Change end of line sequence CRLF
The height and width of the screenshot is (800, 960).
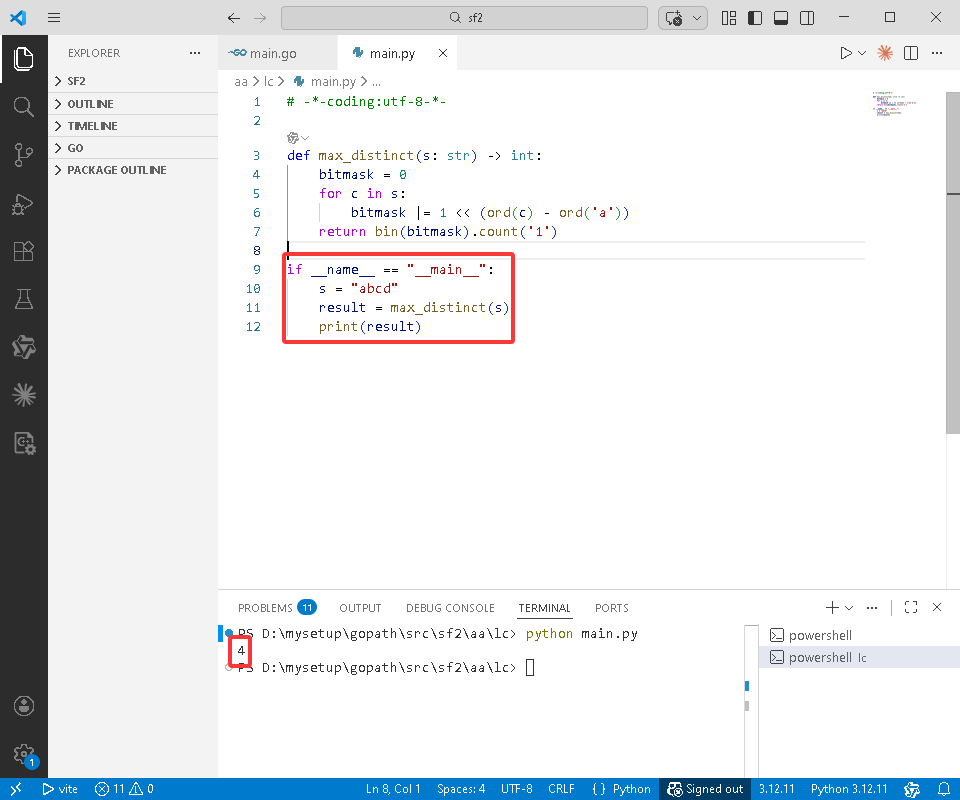point(561,789)
